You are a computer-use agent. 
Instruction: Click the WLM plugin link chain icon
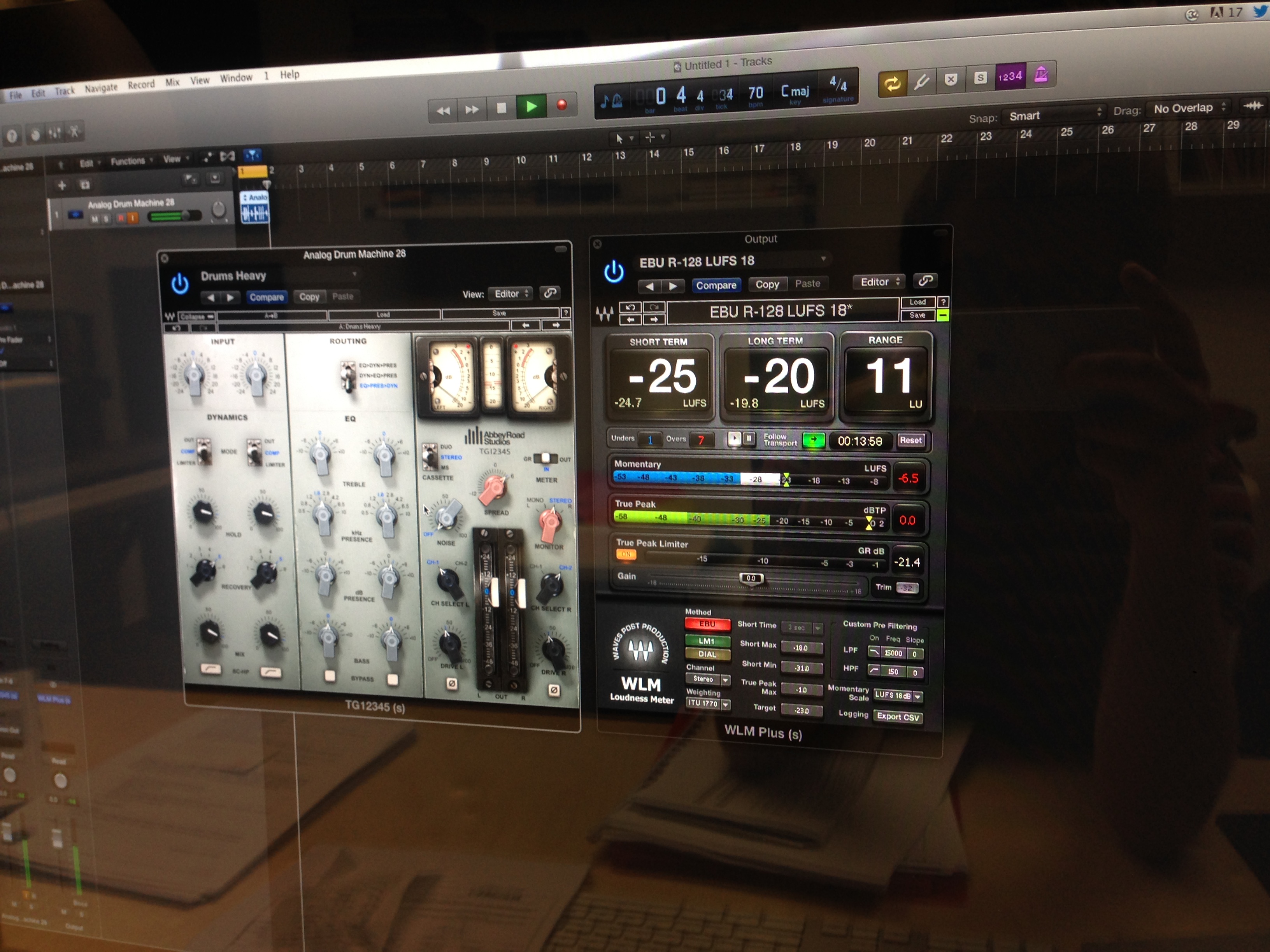pyautogui.click(x=925, y=280)
